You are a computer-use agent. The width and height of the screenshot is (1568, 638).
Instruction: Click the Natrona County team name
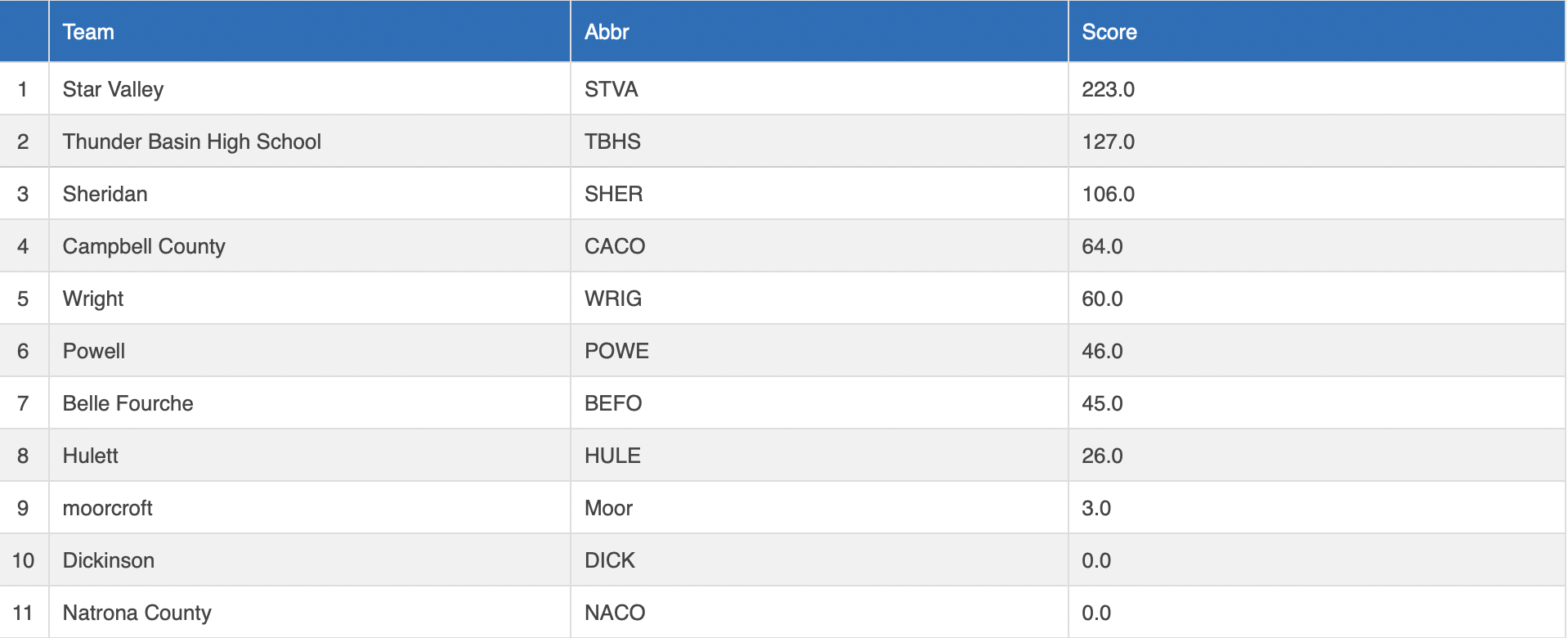(x=137, y=613)
